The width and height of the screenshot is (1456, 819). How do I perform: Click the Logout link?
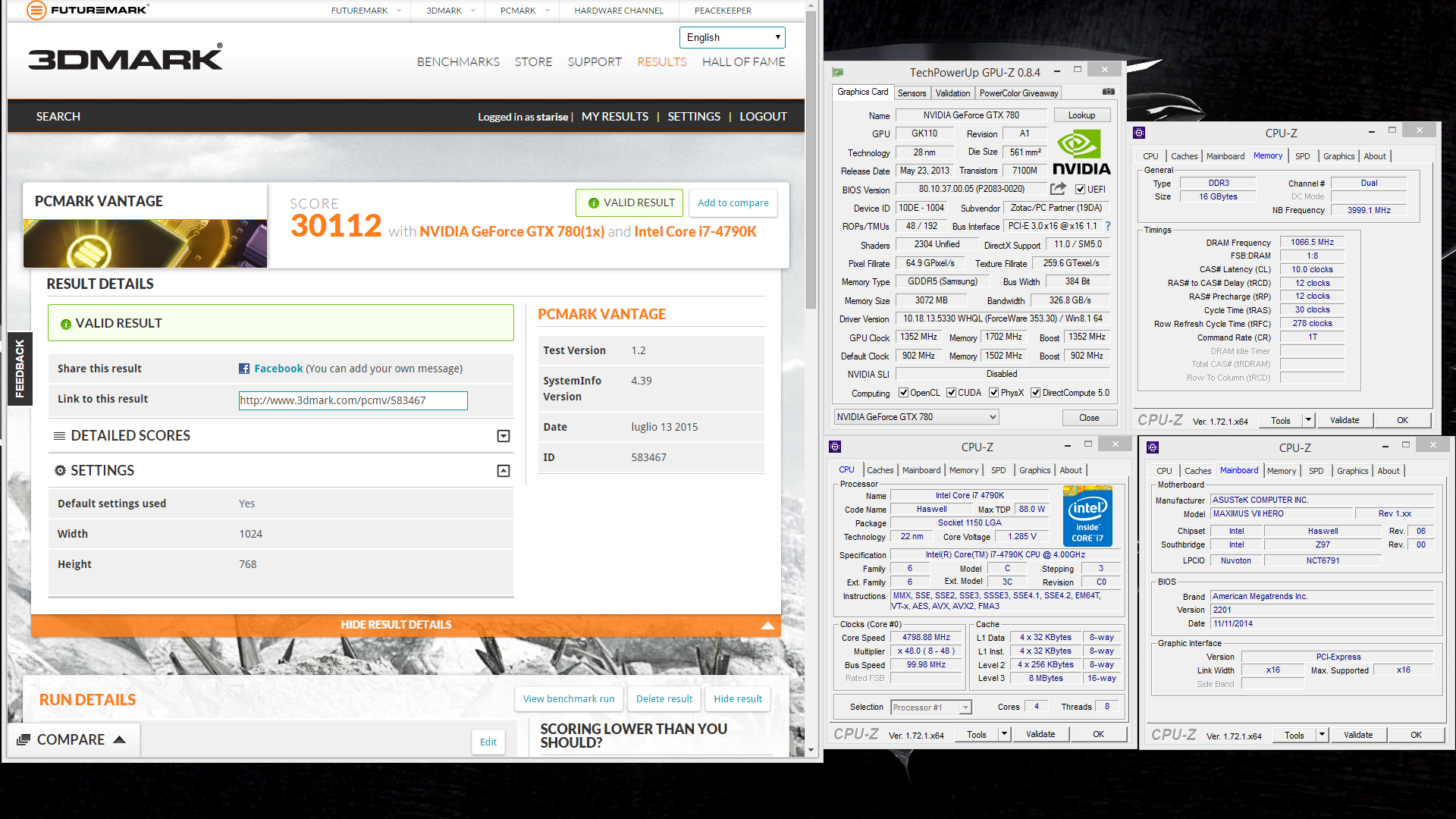pos(763,117)
